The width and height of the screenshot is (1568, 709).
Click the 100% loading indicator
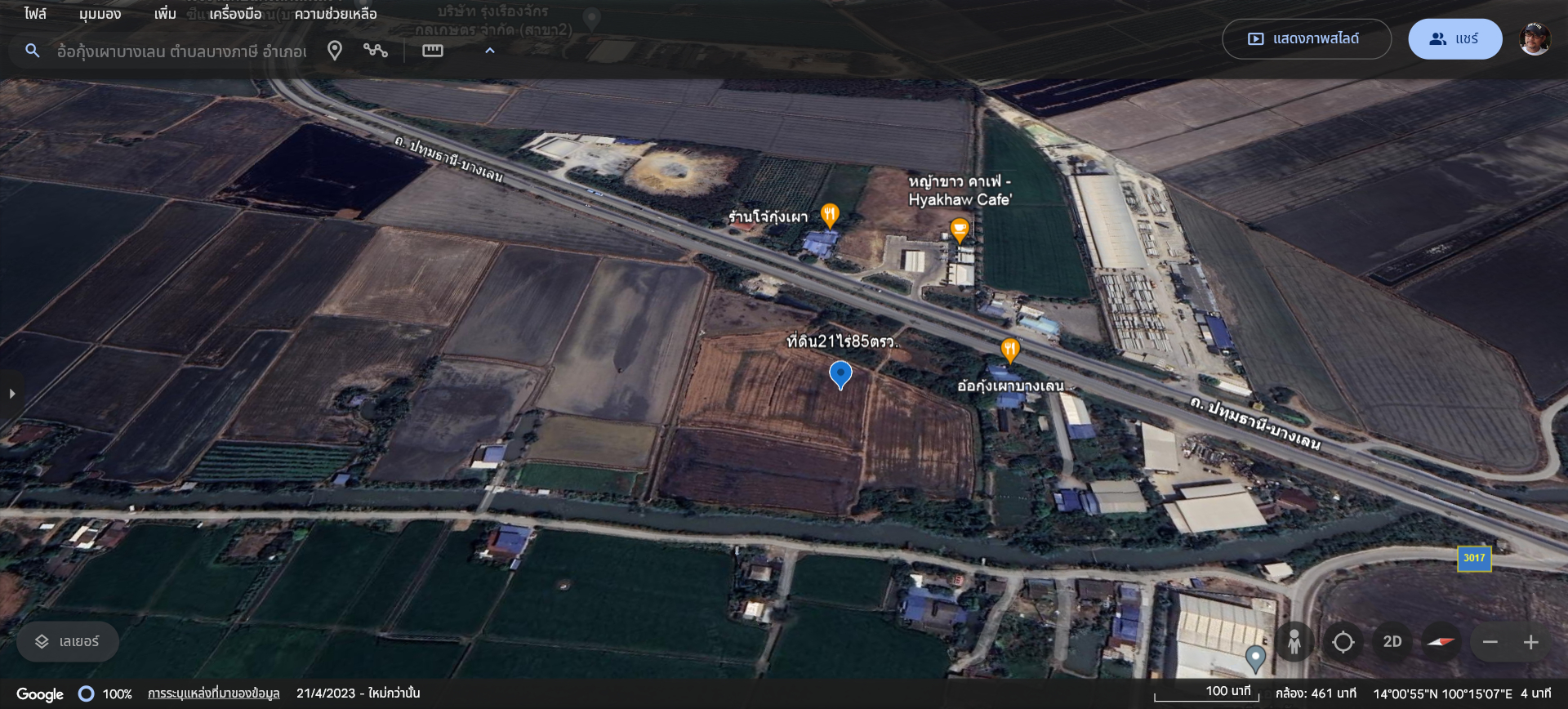point(105,693)
